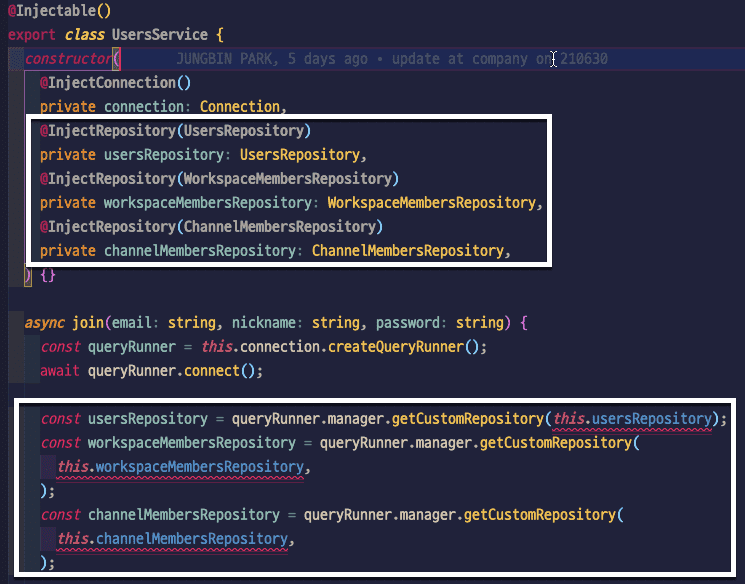Click underlined this.workspaceMembersRepository argument
The width and height of the screenshot is (745, 584).
[180, 467]
